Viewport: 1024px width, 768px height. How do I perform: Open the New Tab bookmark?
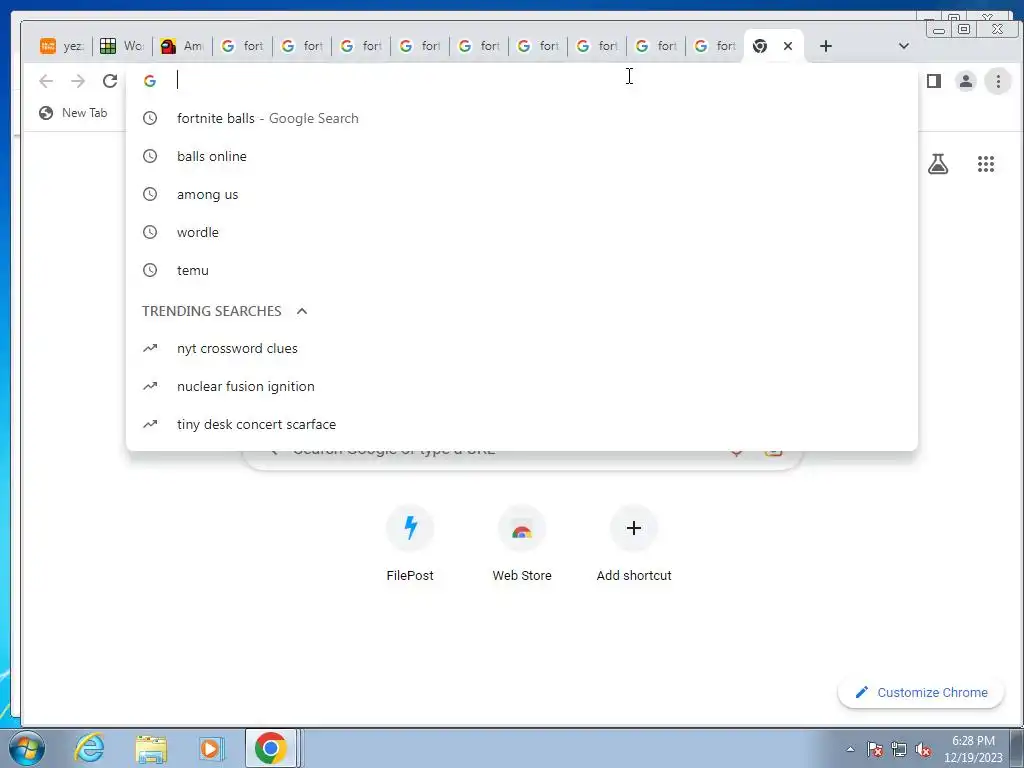(72, 113)
